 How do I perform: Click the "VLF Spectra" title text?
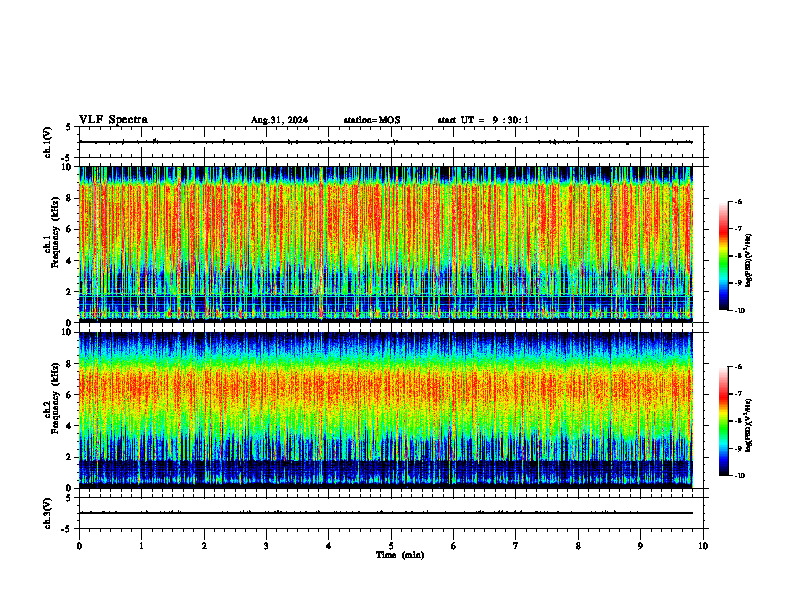[x=113, y=120]
